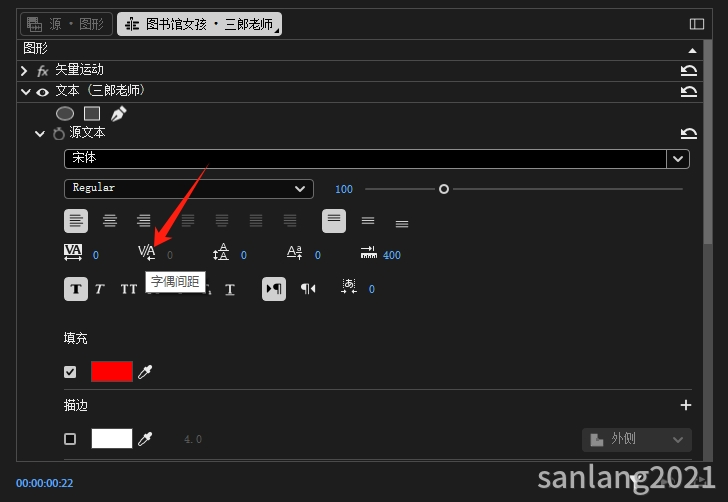Open the Regular font style dropdown
This screenshot has height=502, width=728.
click(188, 189)
